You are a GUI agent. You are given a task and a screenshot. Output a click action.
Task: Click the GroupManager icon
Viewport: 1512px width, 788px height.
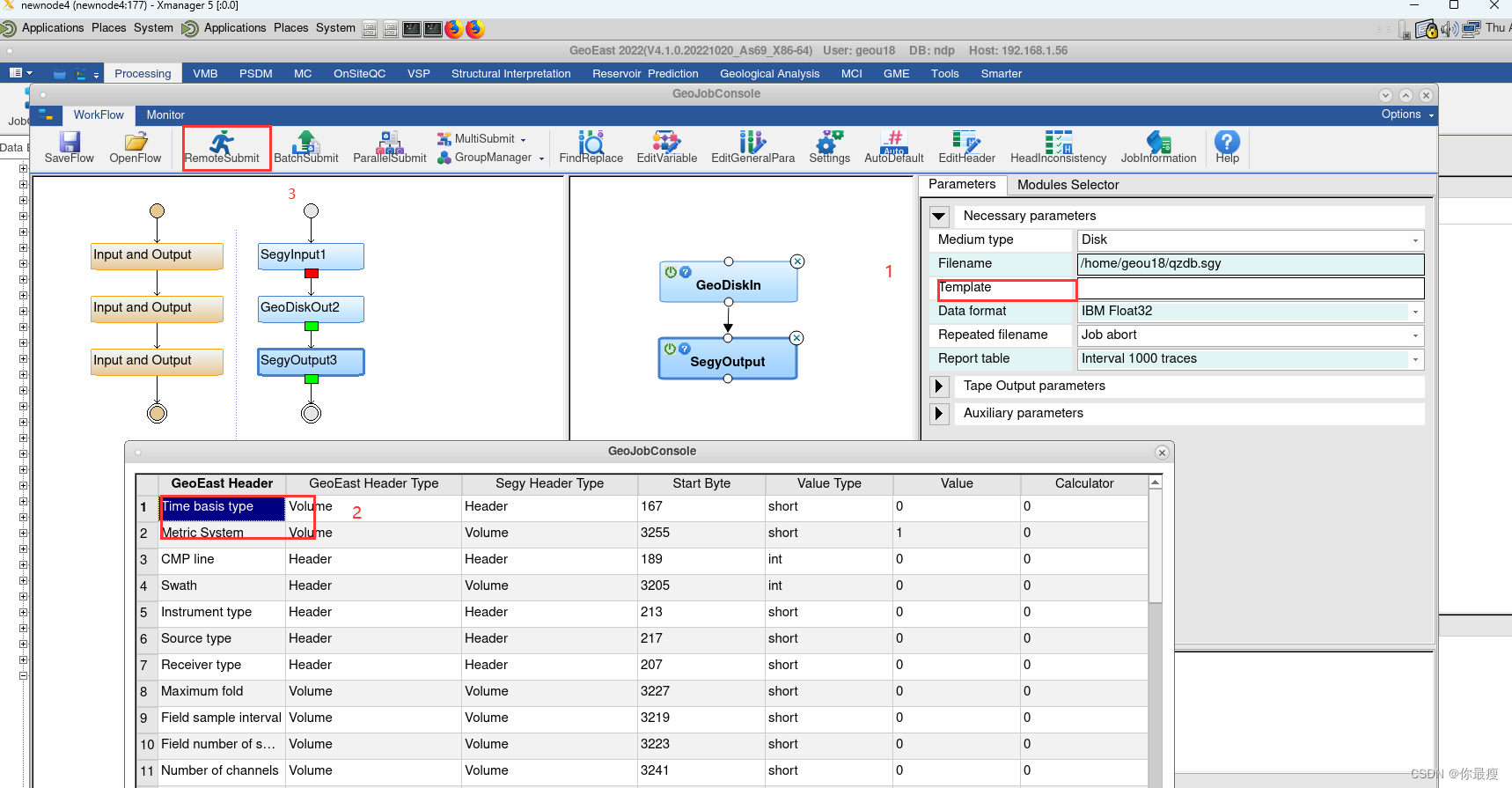444,158
